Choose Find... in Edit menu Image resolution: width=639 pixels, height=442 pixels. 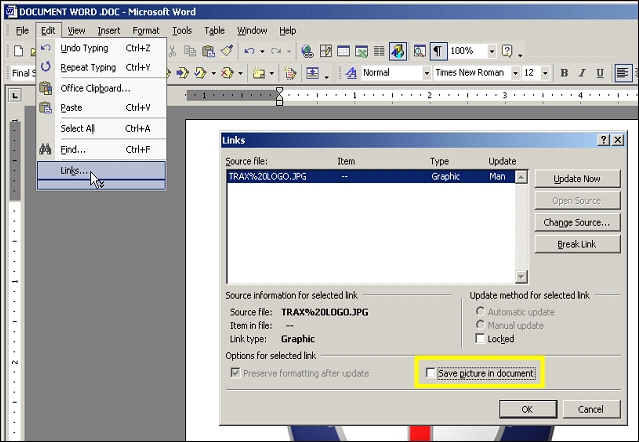tap(101, 150)
